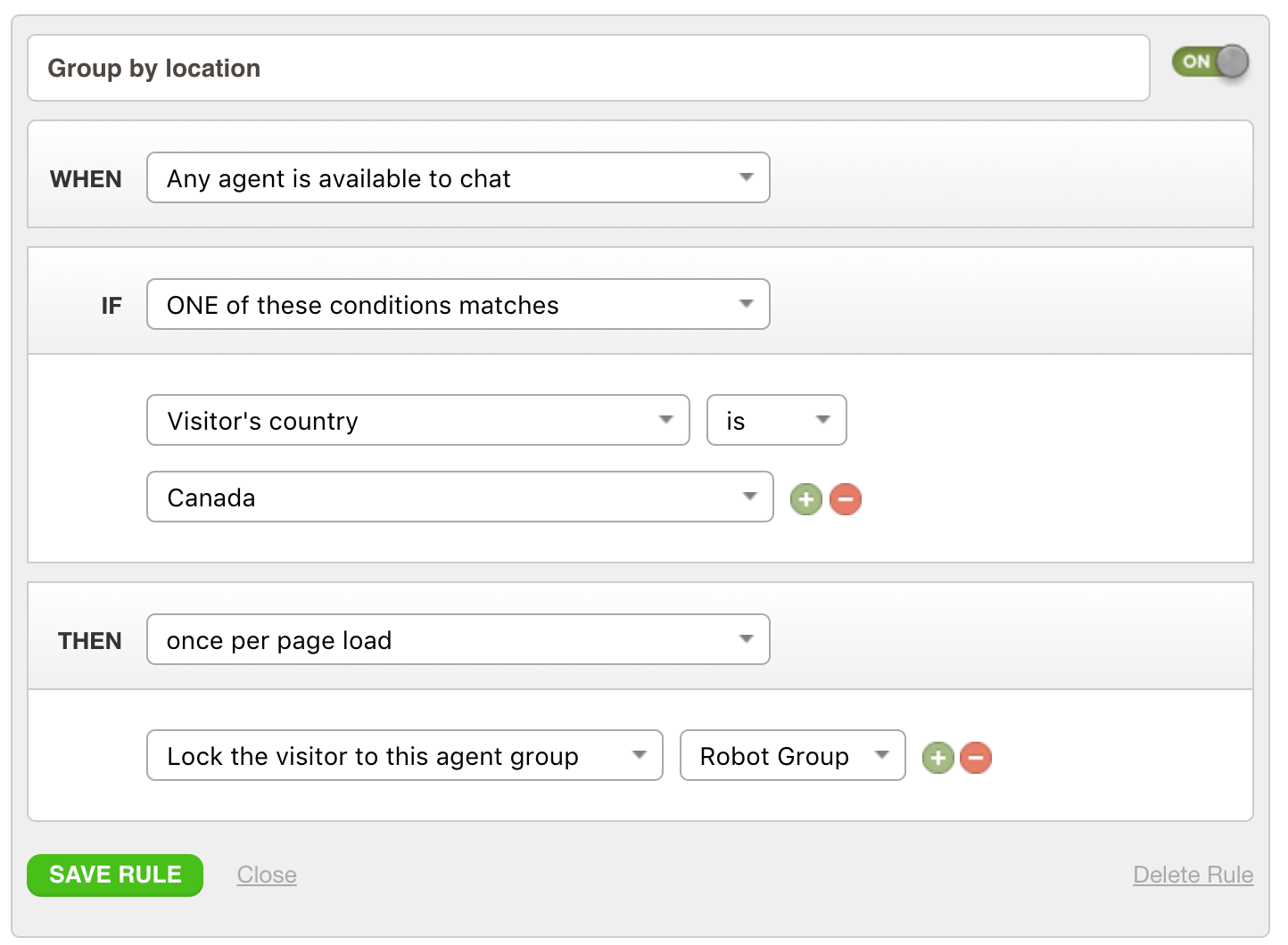Remove the Canada country condition

(x=846, y=499)
